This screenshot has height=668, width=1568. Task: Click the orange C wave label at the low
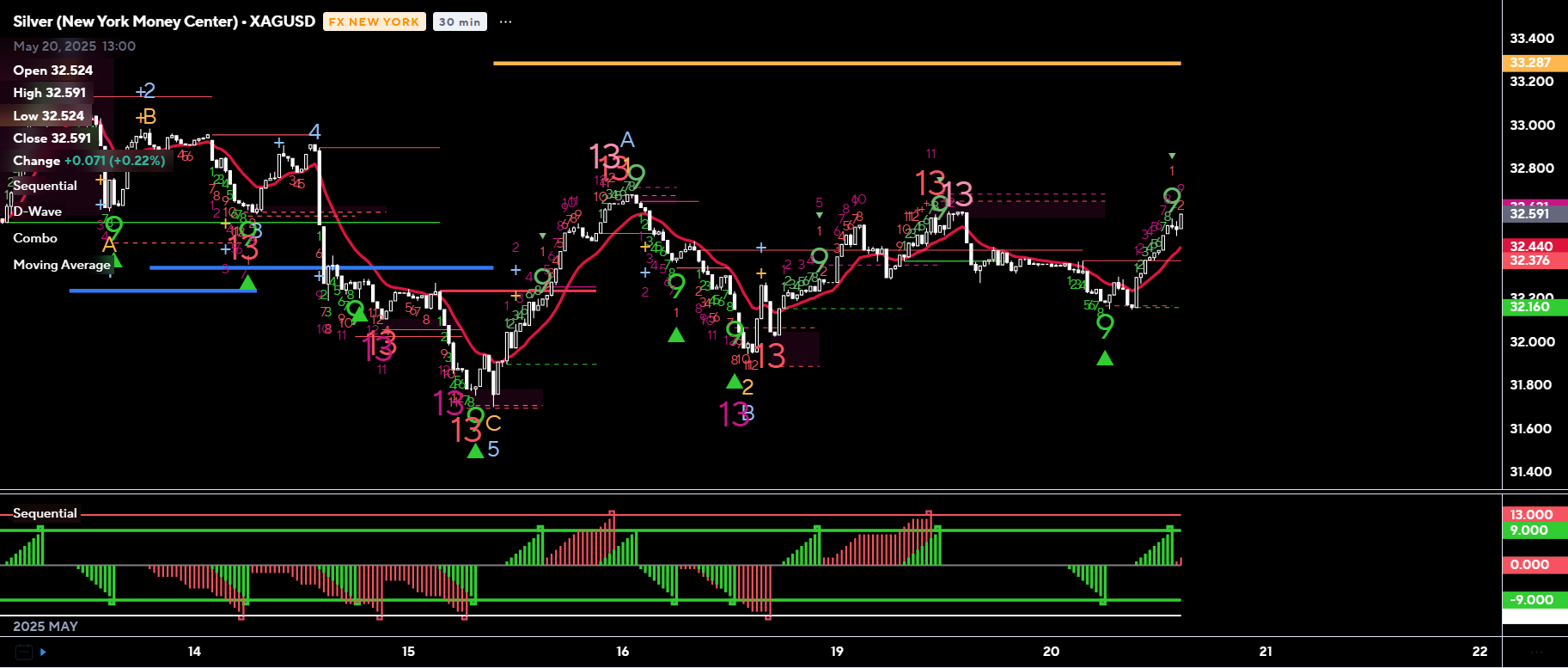coord(492,423)
